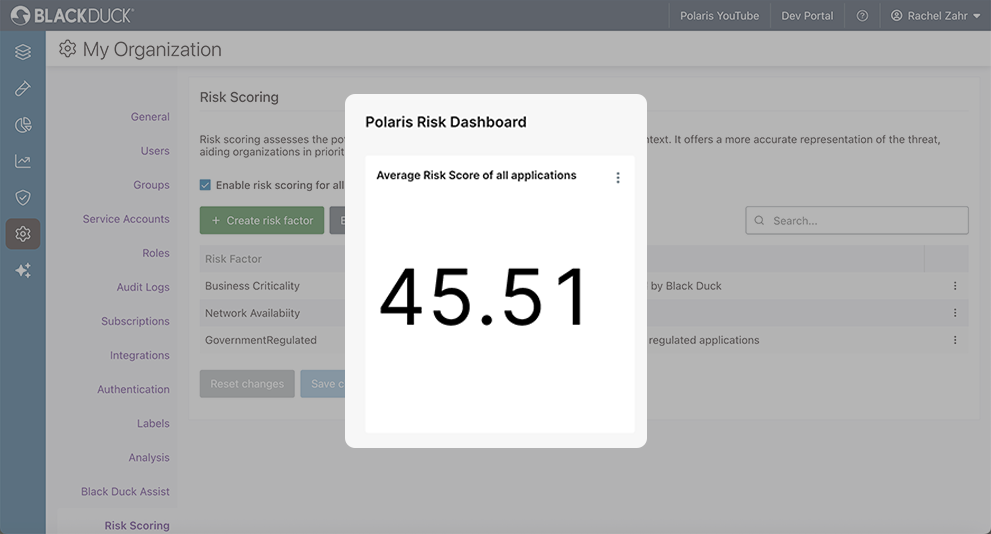
Task: Open the Service Accounts section
Action: point(126,219)
